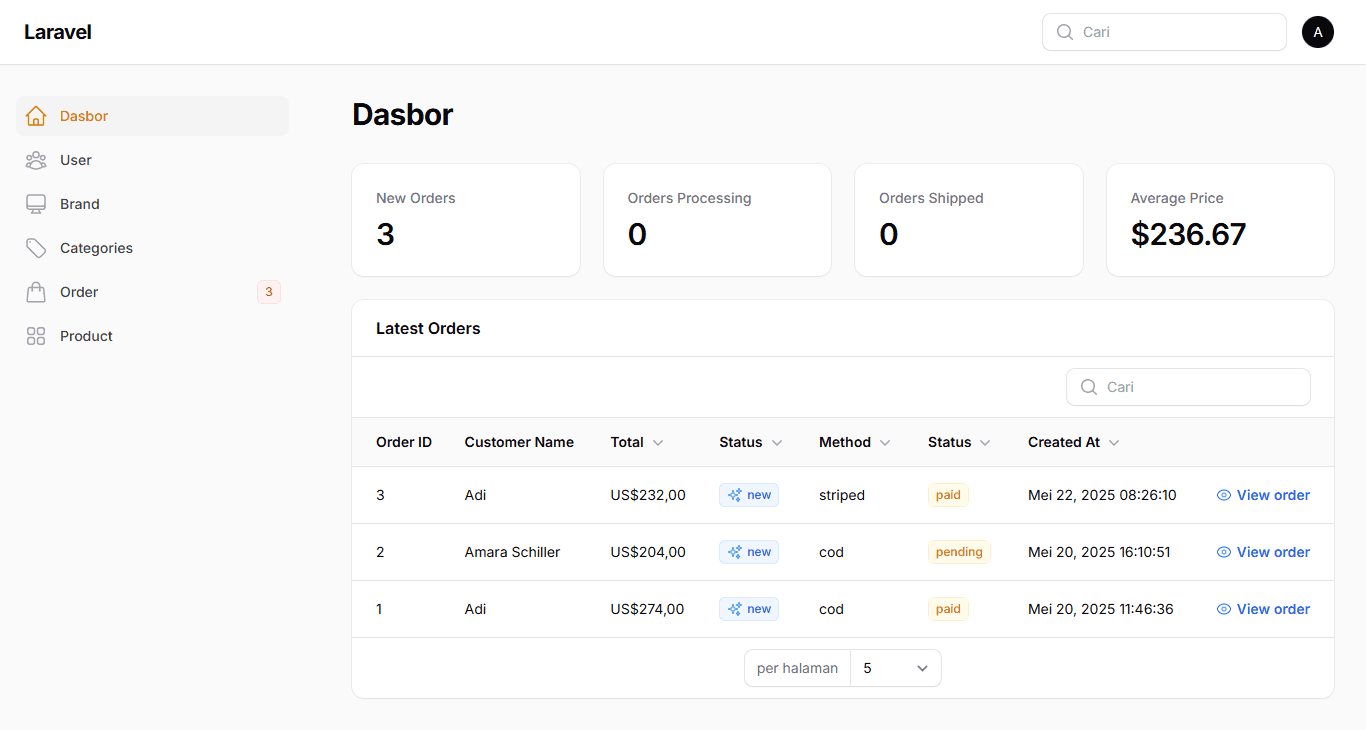Click the User group icon in sidebar
Image resolution: width=1366 pixels, height=730 pixels.
[36, 160]
